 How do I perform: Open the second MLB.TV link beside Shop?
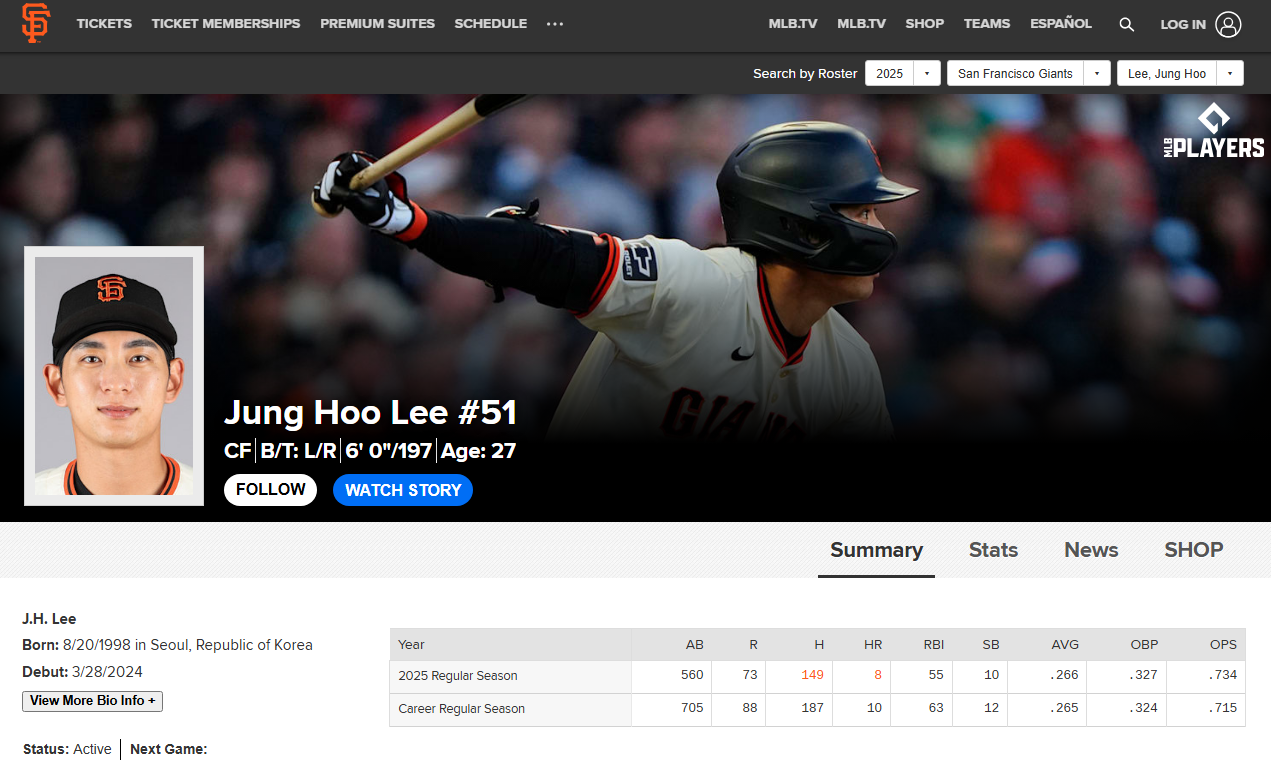click(861, 24)
